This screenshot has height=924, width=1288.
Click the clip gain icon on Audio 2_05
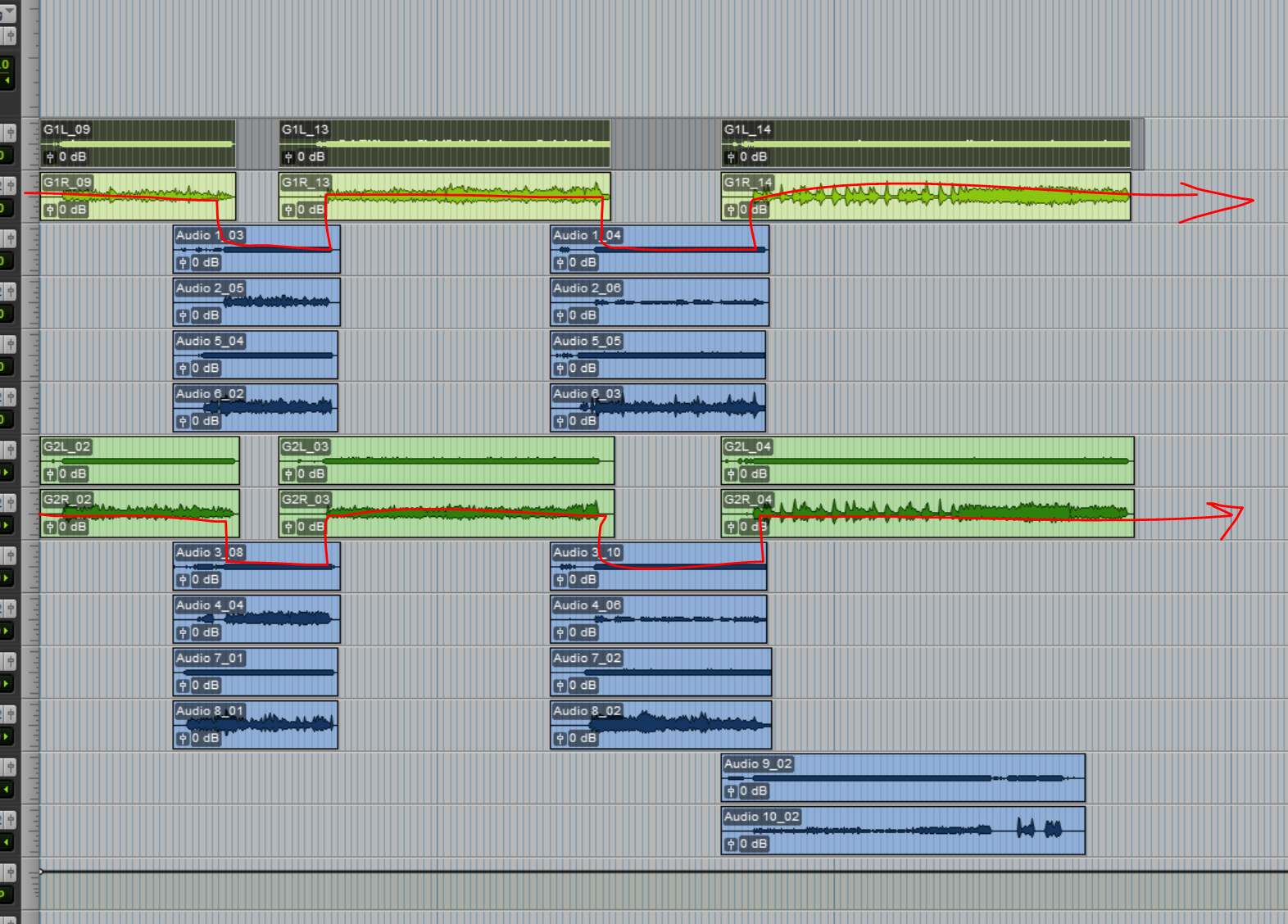(x=183, y=316)
